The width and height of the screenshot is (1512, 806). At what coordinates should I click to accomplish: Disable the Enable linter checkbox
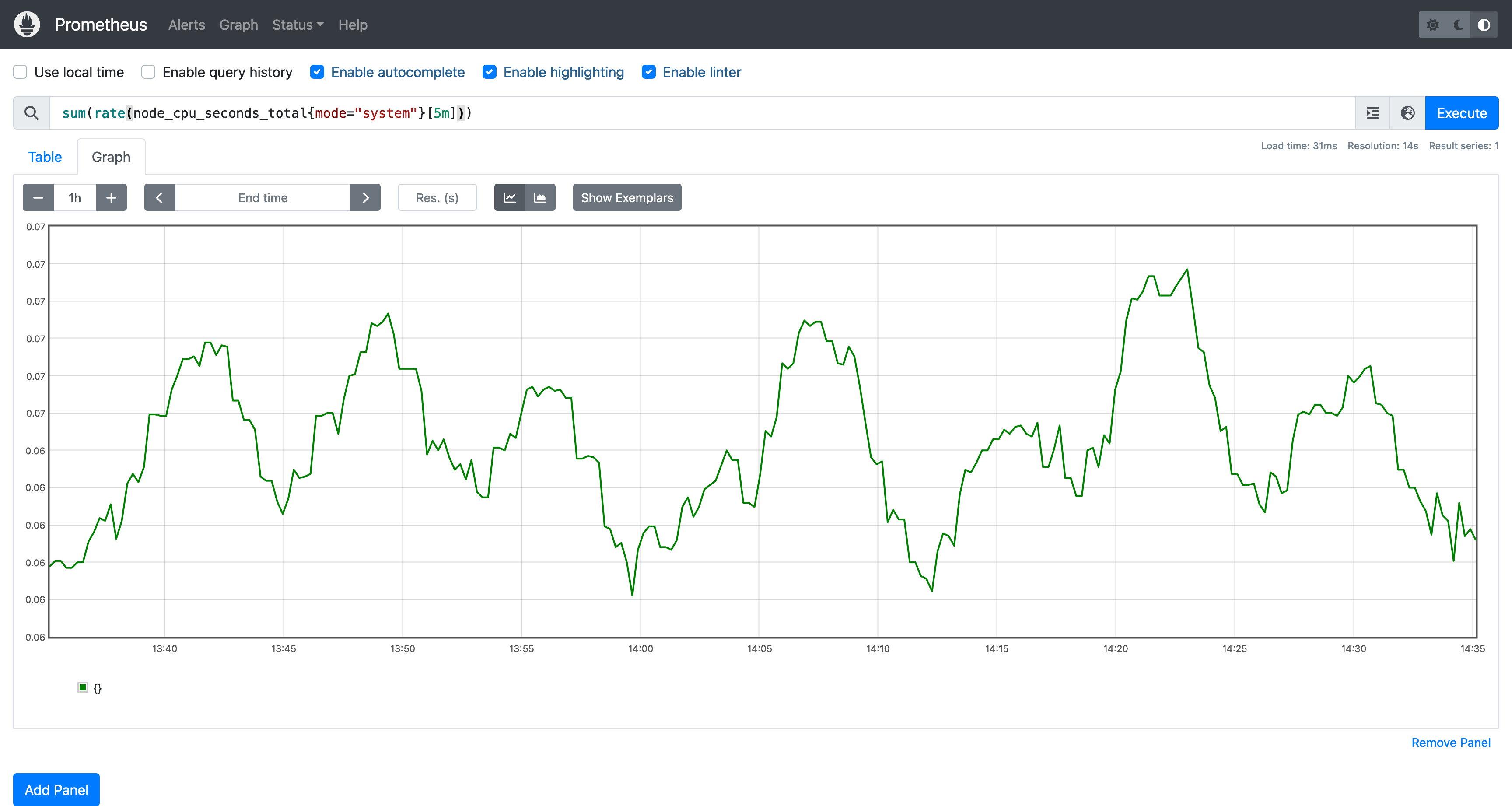tap(648, 72)
